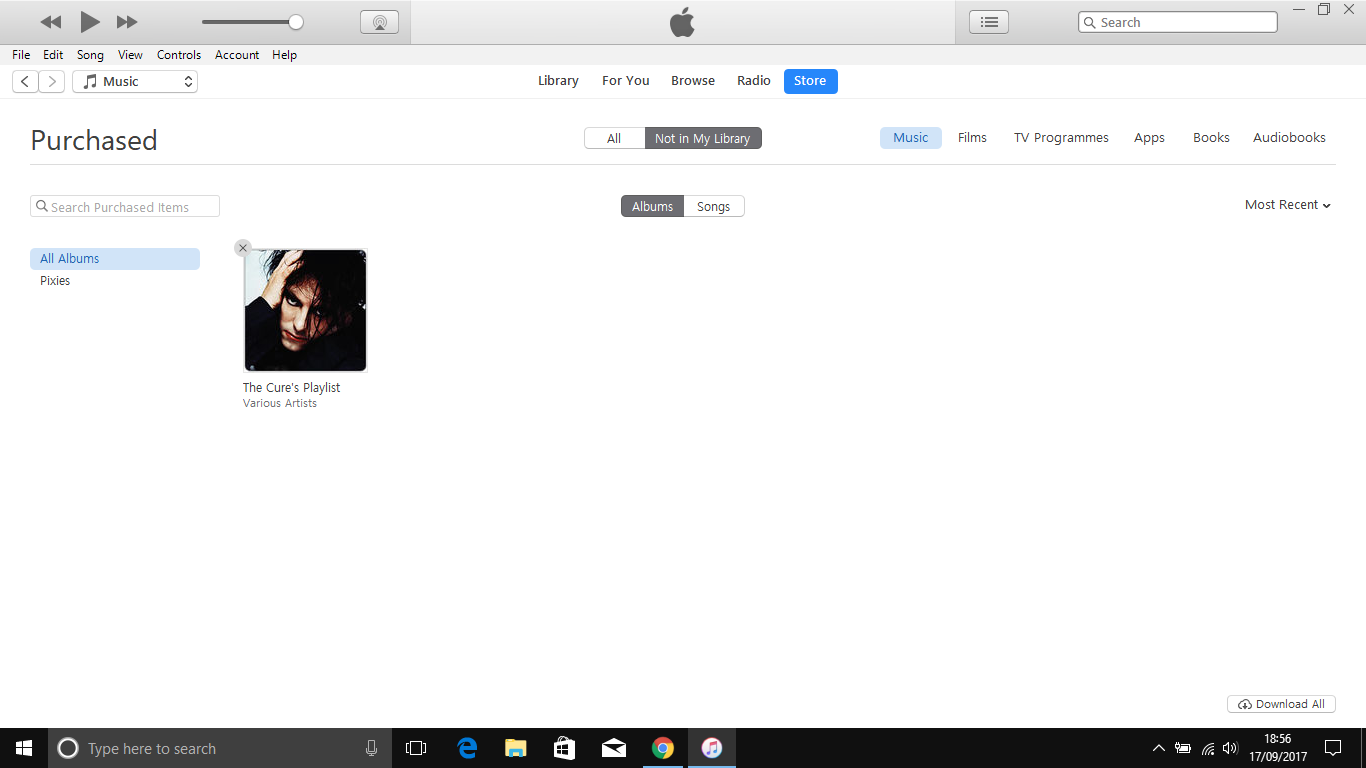The height and width of the screenshot is (768, 1366).
Task: Switch to the Library tab
Action: tap(558, 81)
